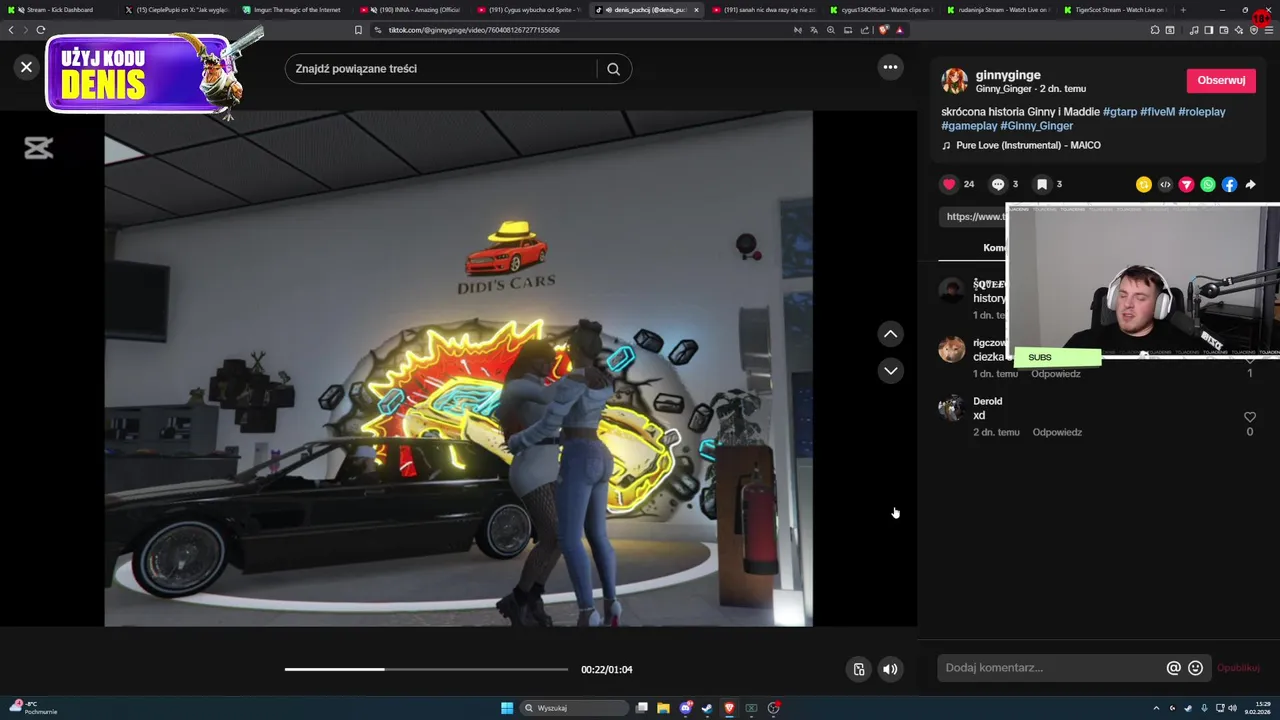Screen dimensions: 1280x720
Task: Bookmark this page in the address bar
Action: coord(359,30)
